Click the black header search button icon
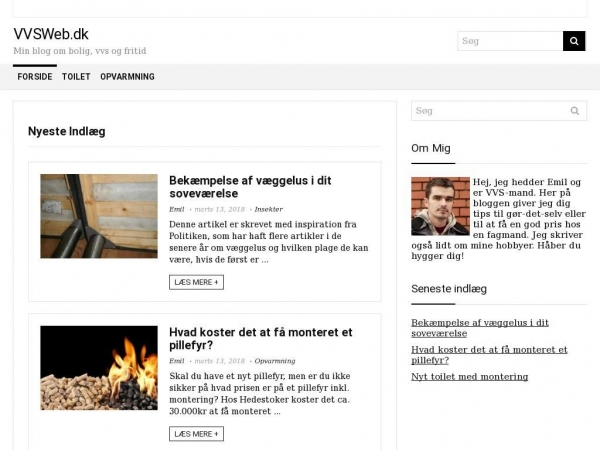The image size is (600, 450). point(574,41)
